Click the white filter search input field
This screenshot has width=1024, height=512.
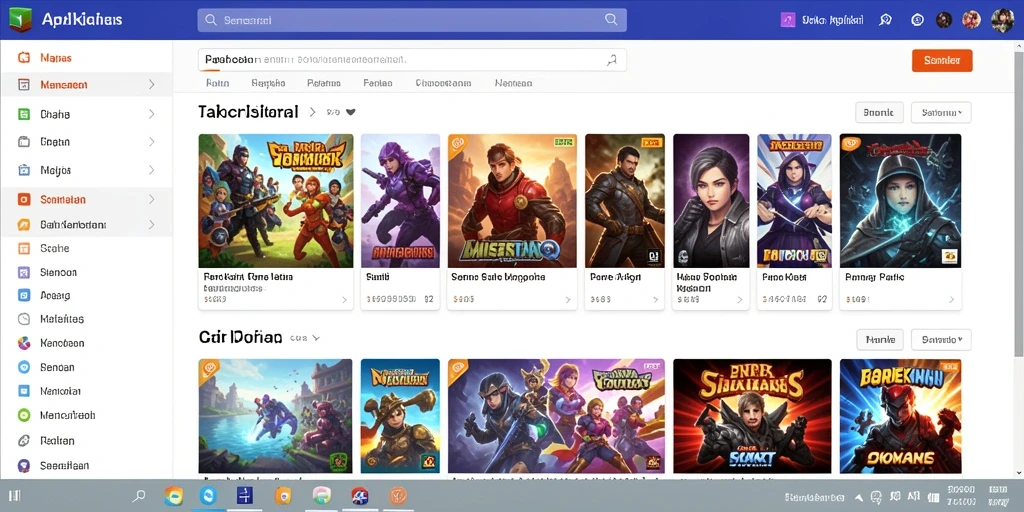(x=412, y=60)
